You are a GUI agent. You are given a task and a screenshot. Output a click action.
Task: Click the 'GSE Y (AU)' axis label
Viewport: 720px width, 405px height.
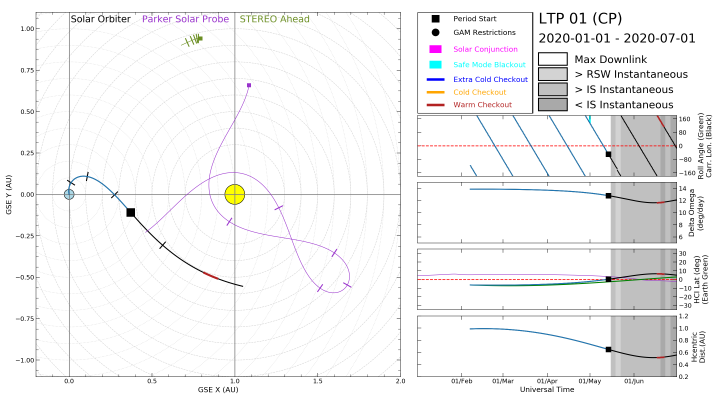coord(9,194)
